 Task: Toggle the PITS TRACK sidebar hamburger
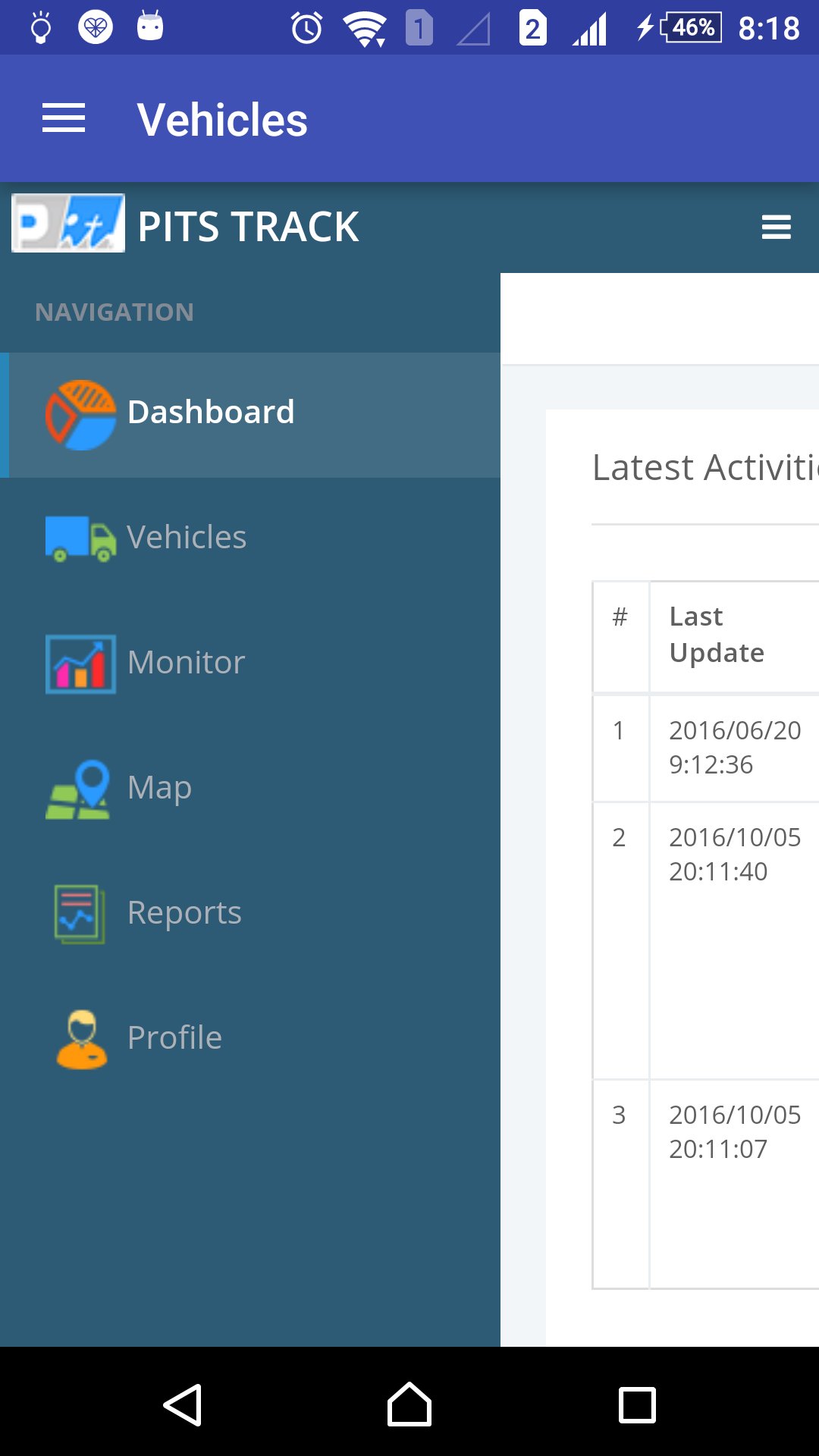pyautogui.click(x=776, y=227)
